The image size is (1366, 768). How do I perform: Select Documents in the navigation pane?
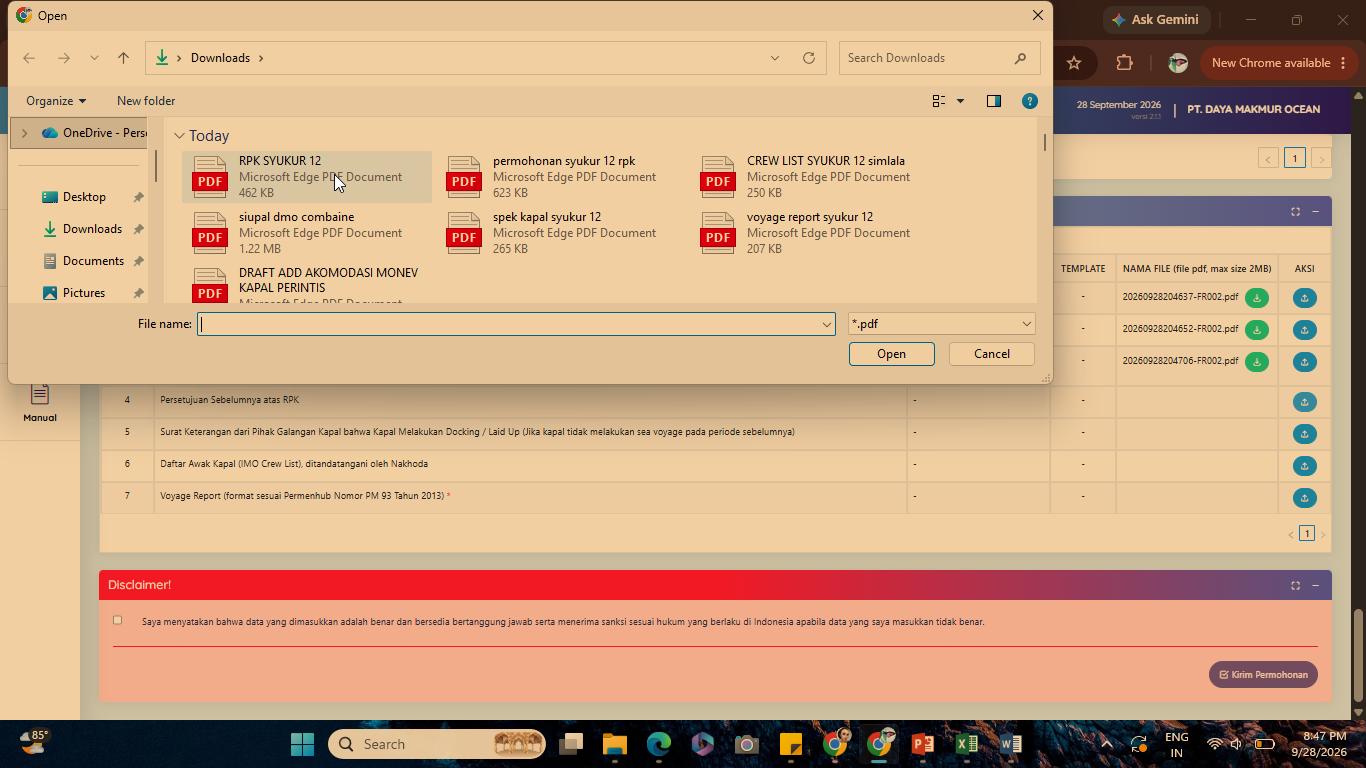[x=93, y=261]
